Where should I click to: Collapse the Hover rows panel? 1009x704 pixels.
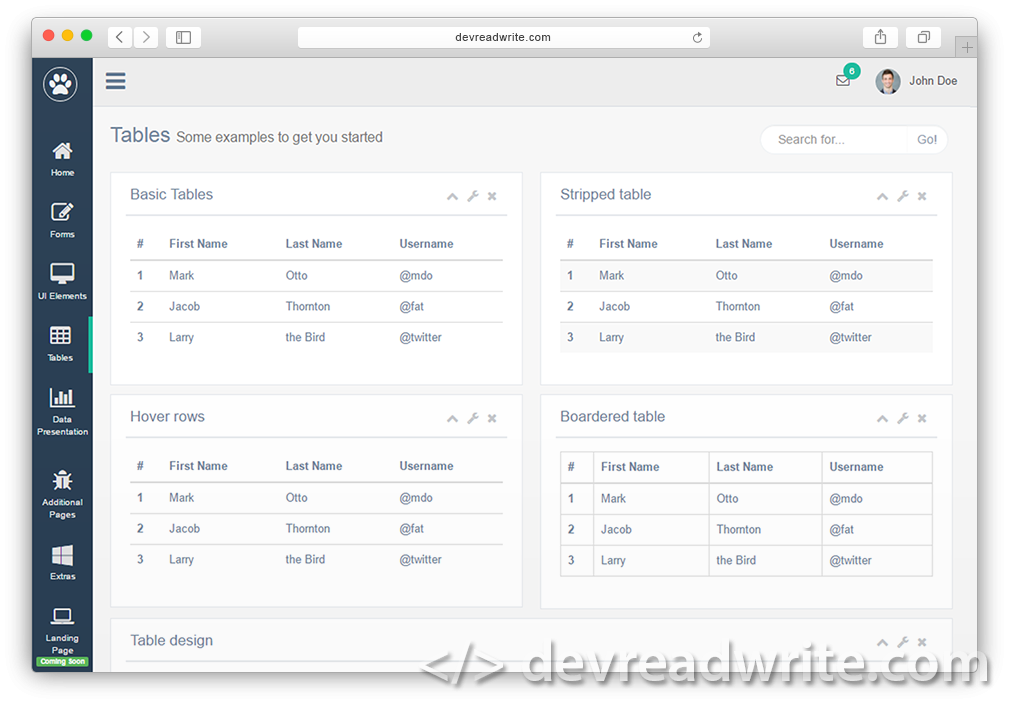[452, 418]
